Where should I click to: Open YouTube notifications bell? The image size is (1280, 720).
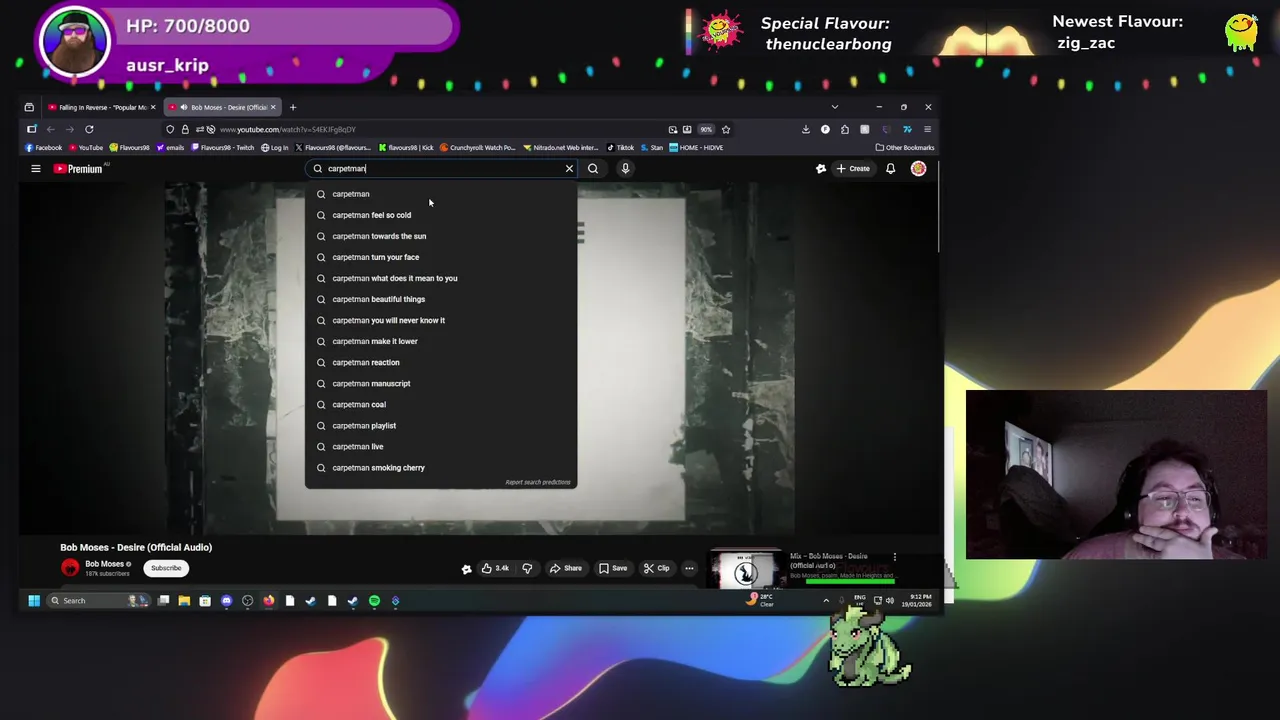pyautogui.click(x=890, y=169)
